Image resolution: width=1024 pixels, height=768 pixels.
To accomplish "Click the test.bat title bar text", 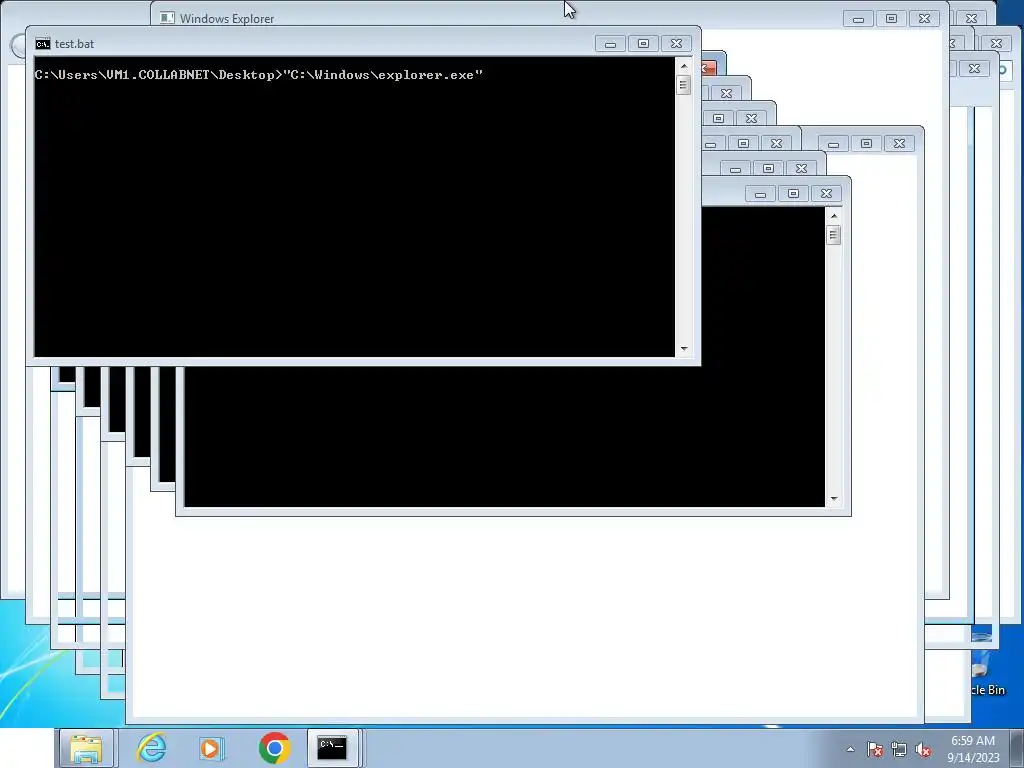I will click(x=74, y=44).
